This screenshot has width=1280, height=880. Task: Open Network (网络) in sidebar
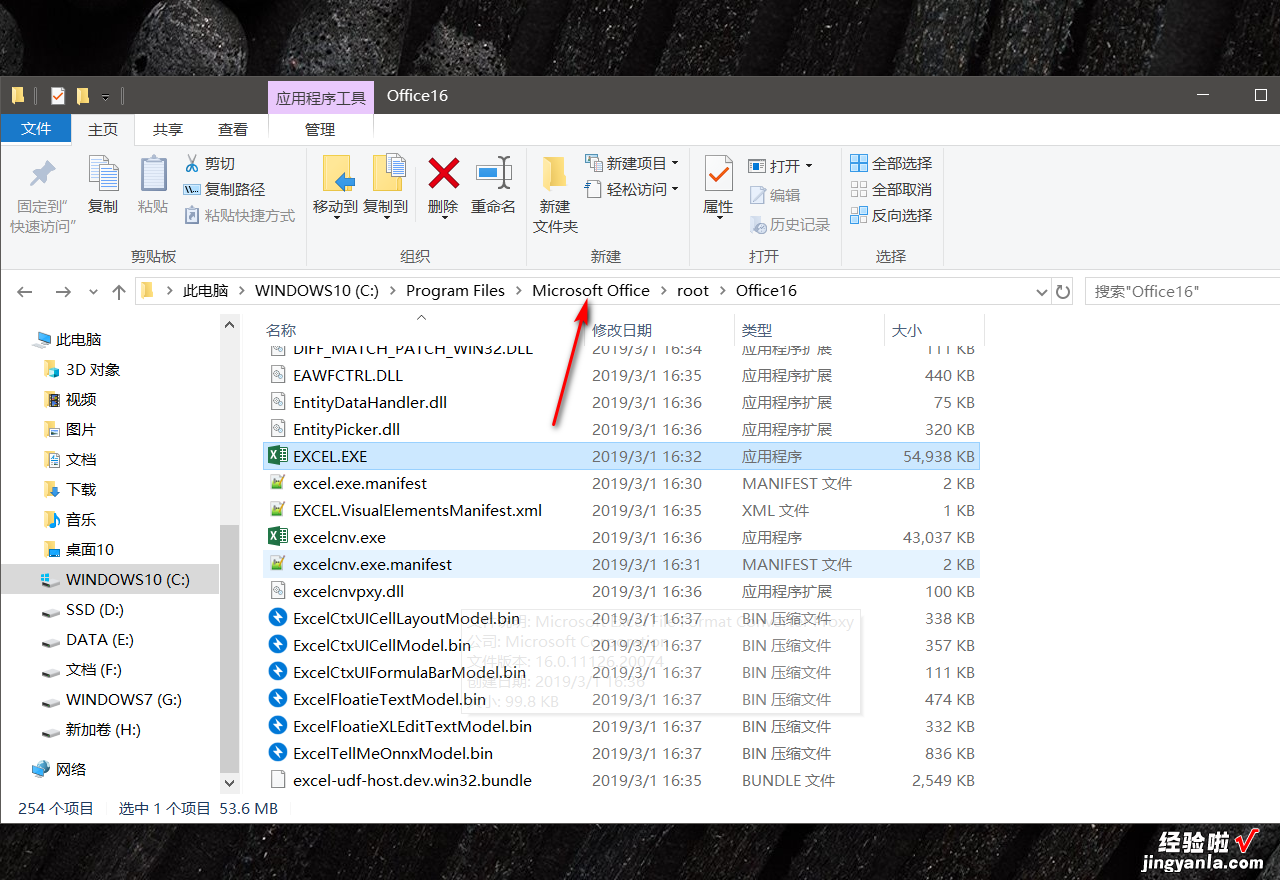tap(71, 769)
